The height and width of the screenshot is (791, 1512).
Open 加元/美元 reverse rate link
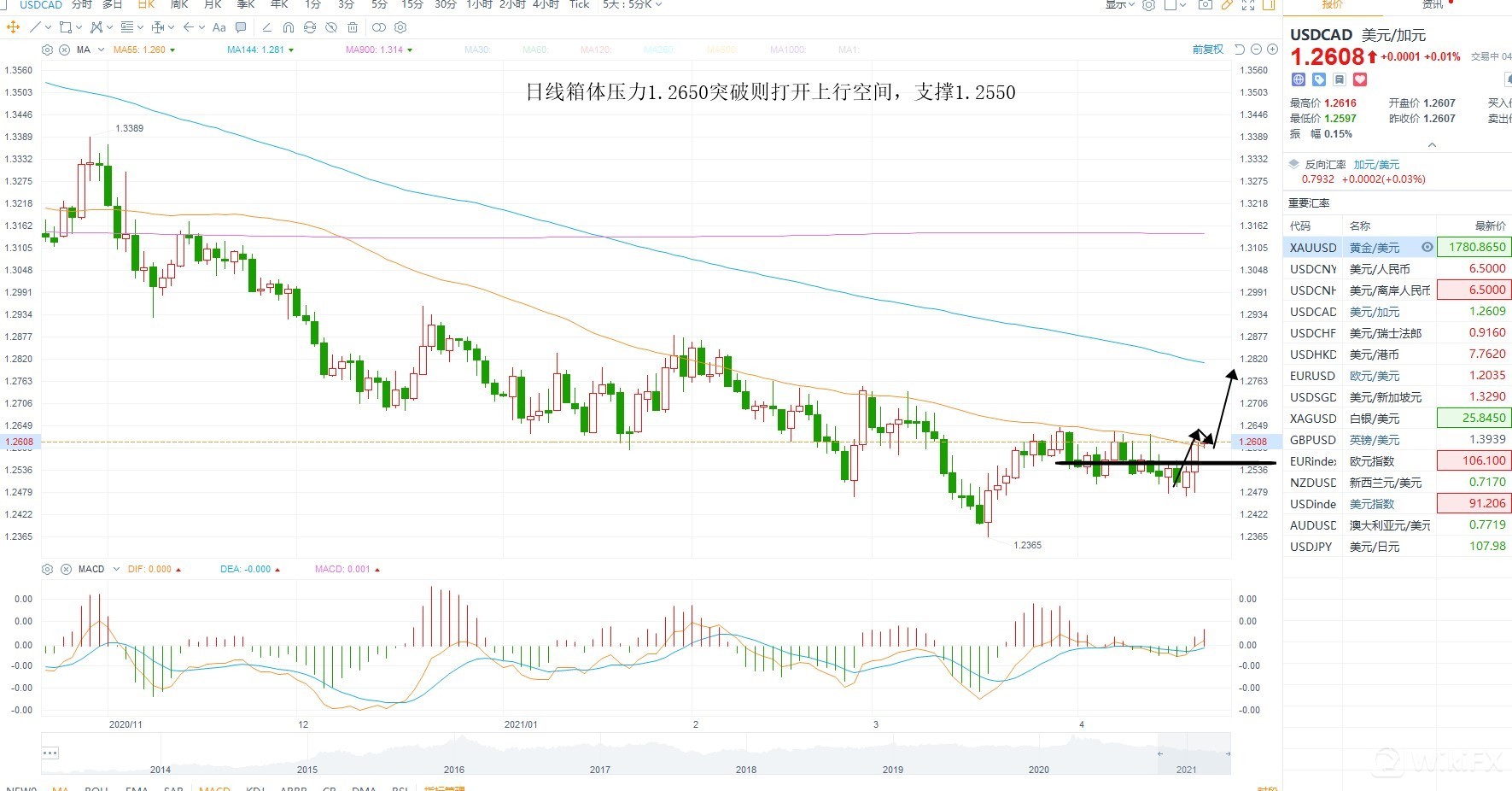pos(1376,165)
